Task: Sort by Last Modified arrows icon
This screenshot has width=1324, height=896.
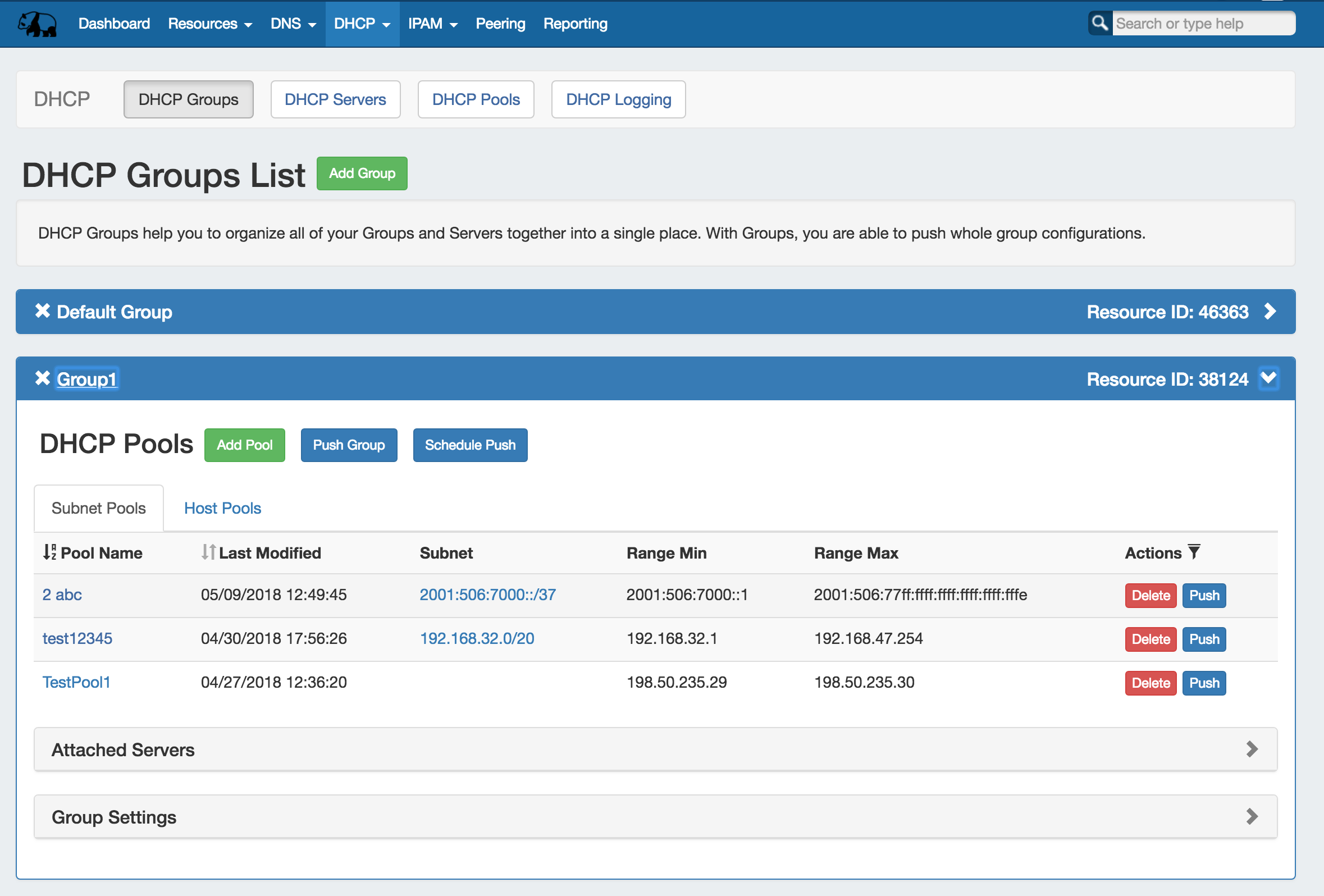Action: point(208,552)
